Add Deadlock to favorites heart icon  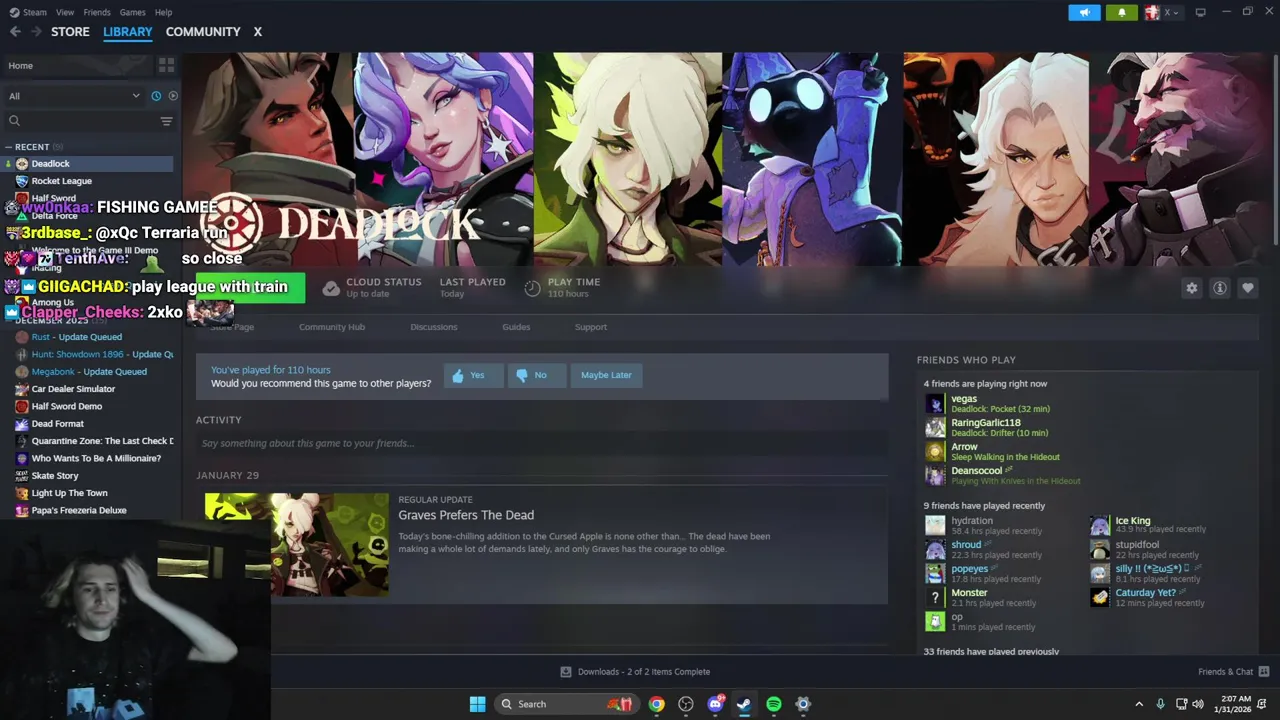[x=1247, y=288]
